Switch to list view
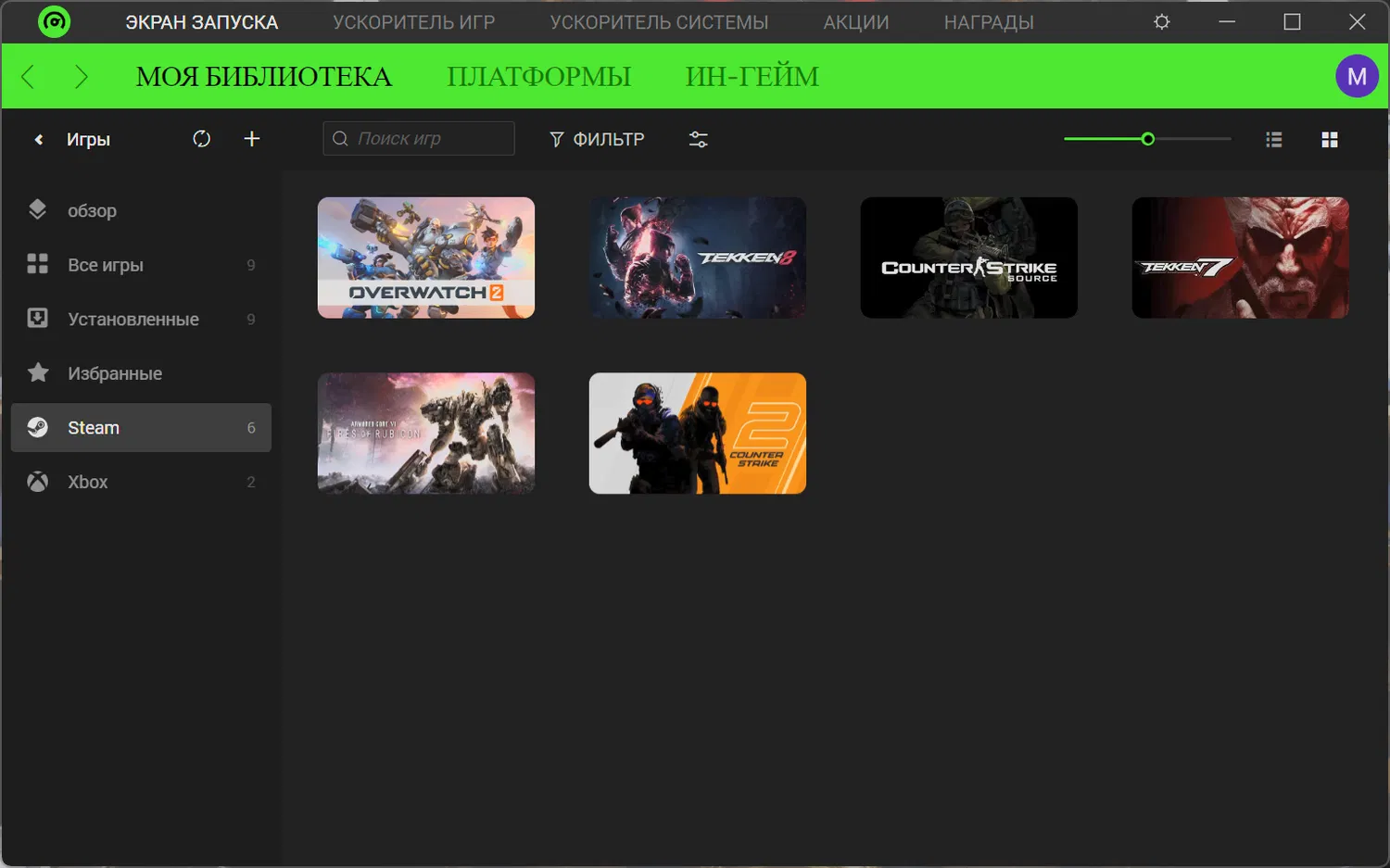 pyautogui.click(x=1274, y=139)
